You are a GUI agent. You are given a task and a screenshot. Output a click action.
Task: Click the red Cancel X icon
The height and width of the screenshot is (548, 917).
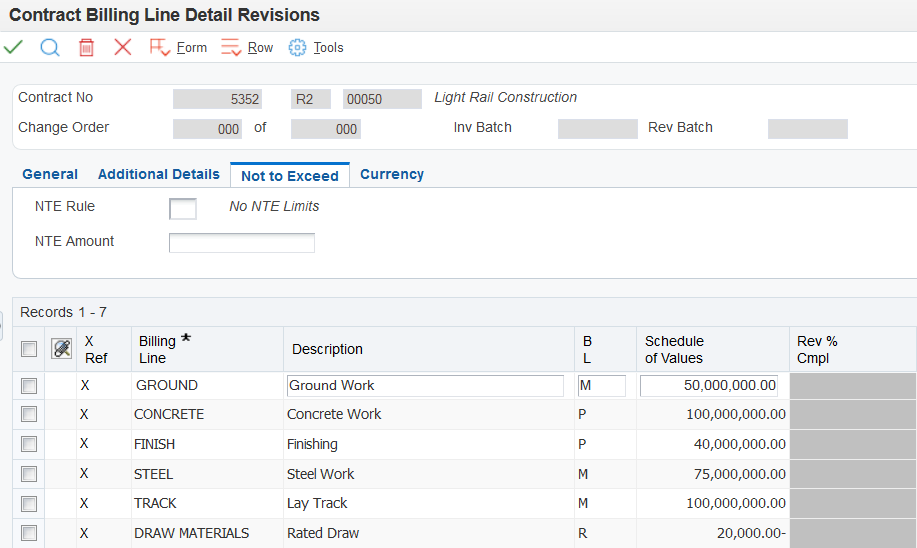[x=123, y=47]
